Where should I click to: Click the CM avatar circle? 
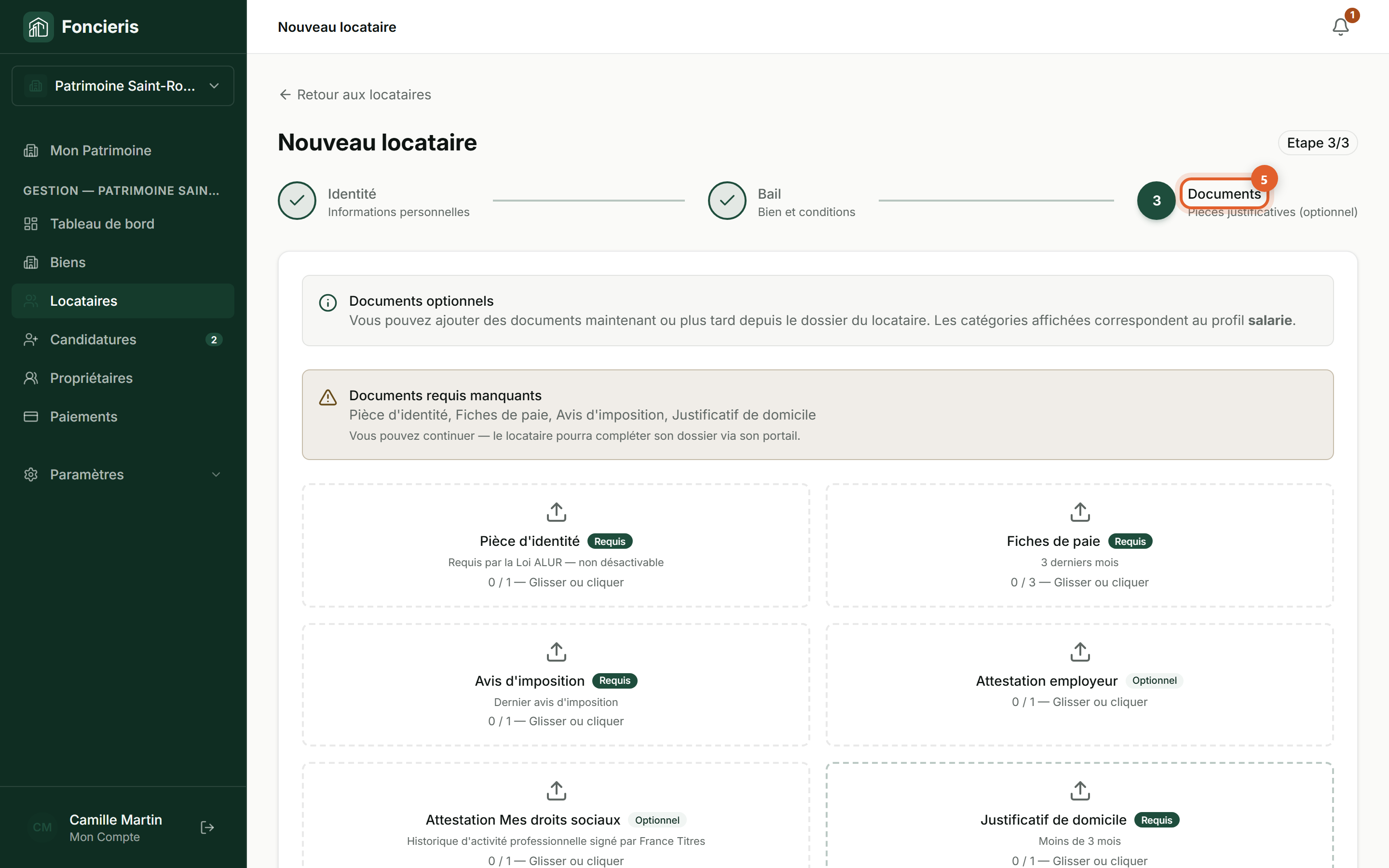click(42, 827)
